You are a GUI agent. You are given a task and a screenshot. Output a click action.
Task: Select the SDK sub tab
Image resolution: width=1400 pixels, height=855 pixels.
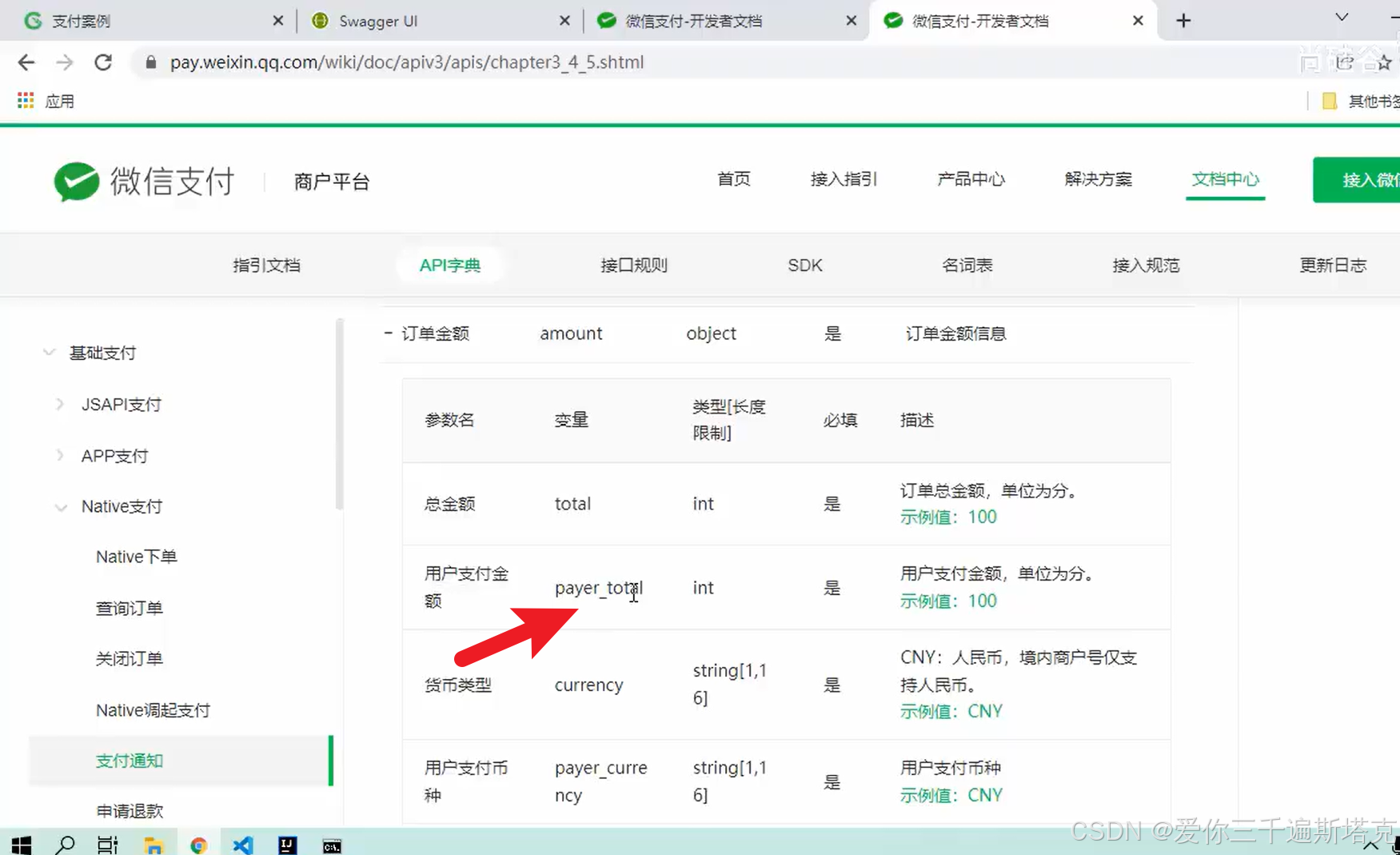pyautogui.click(x=805, y=266)
